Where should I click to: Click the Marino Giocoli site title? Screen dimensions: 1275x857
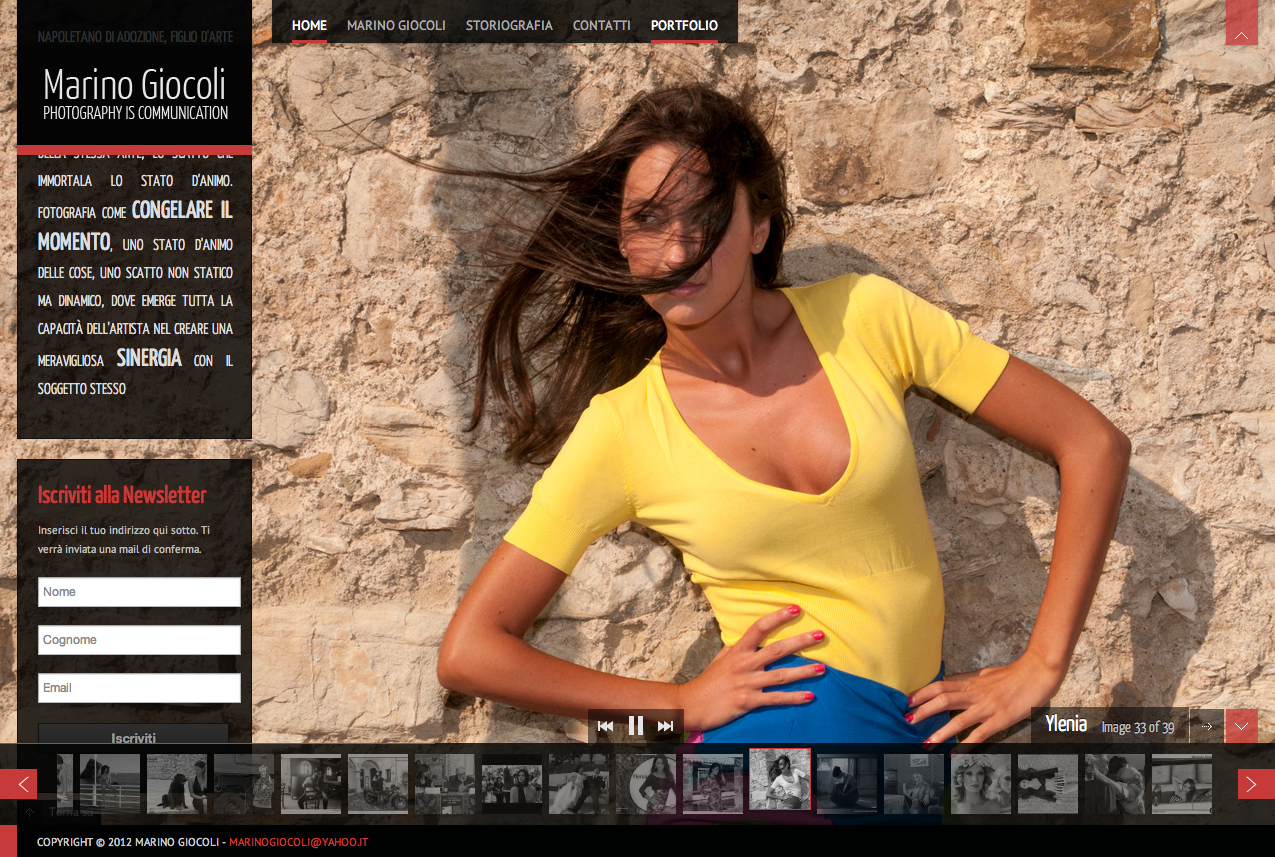point(135,84)
